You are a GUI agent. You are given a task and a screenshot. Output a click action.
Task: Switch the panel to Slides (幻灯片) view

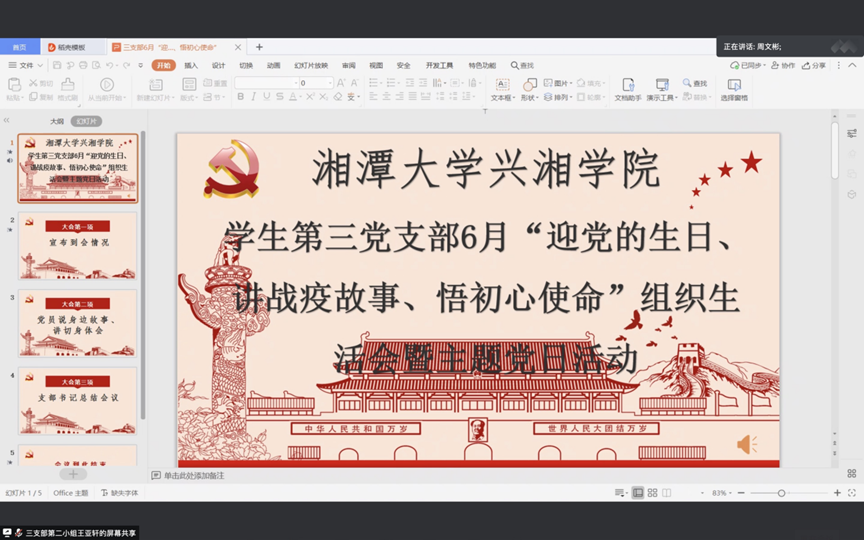(87, 121)
